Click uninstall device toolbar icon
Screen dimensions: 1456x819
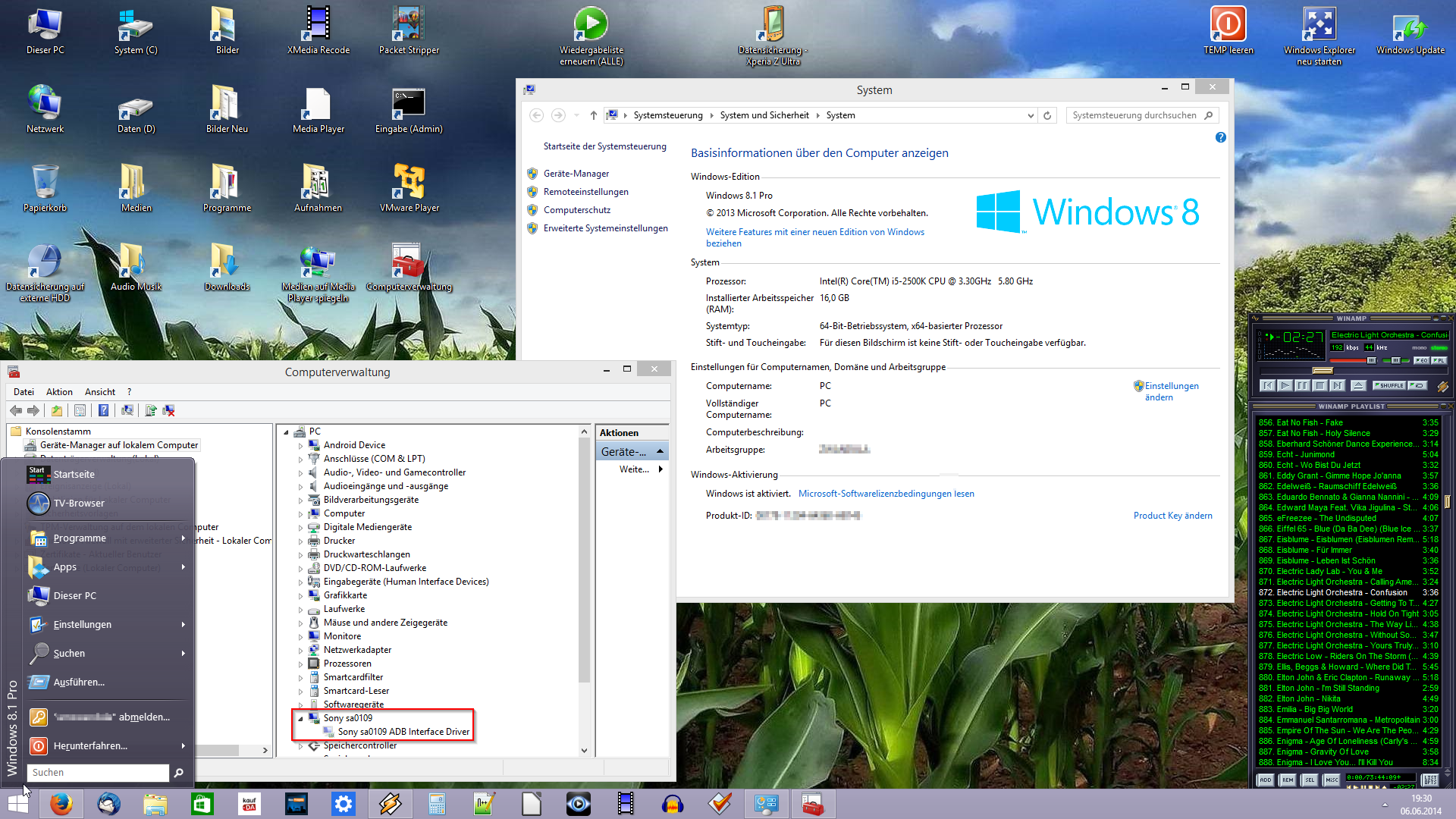169,410
